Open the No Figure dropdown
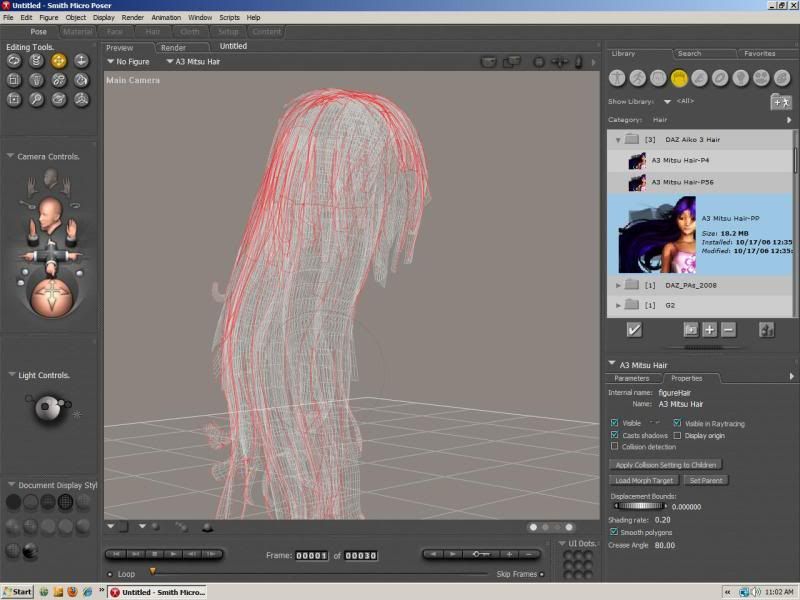 pyautogui.click(x=130, y=62)
